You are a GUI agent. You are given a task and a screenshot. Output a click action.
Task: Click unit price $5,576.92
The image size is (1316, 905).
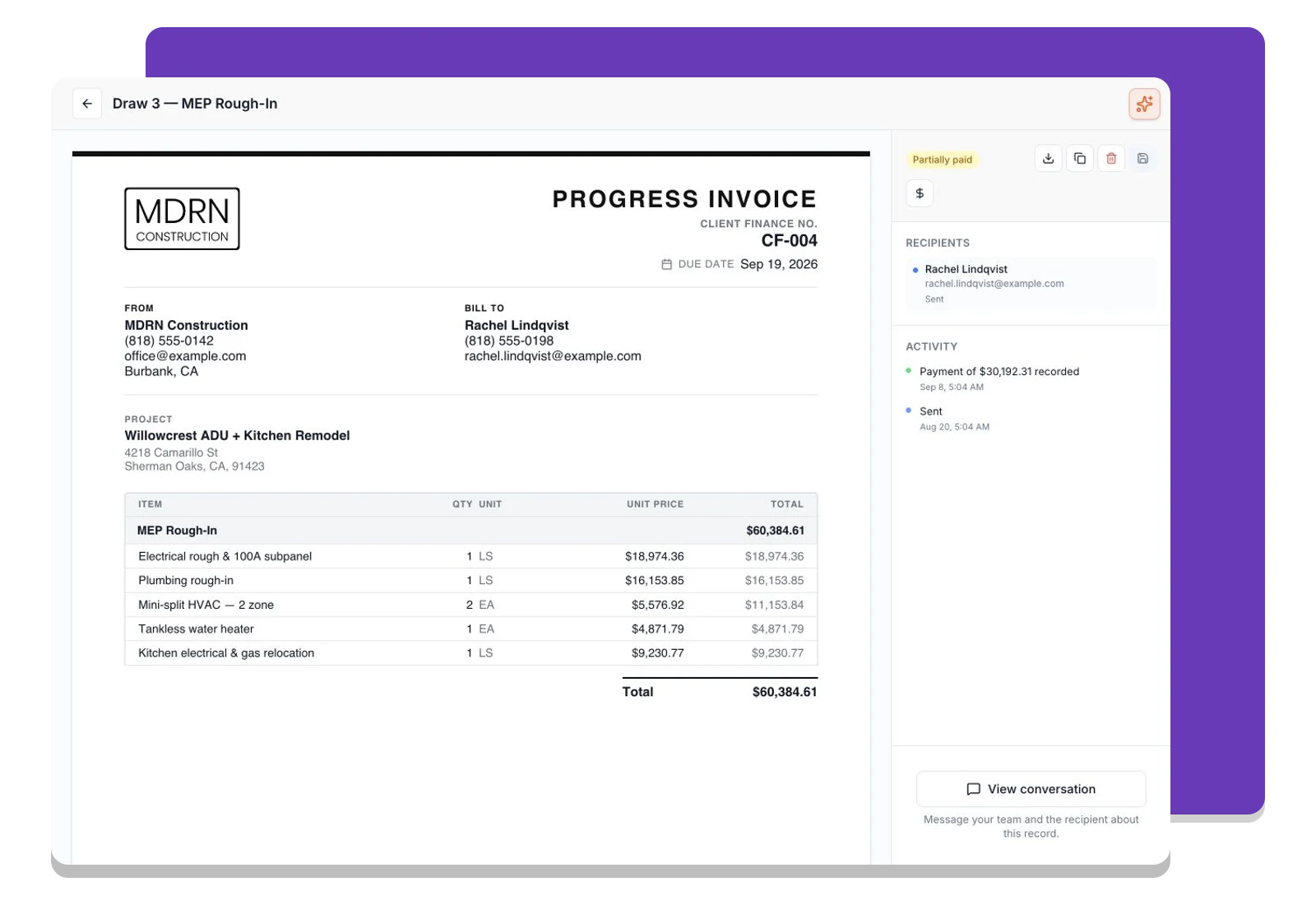pyautogui.click(x=657, y=605)
